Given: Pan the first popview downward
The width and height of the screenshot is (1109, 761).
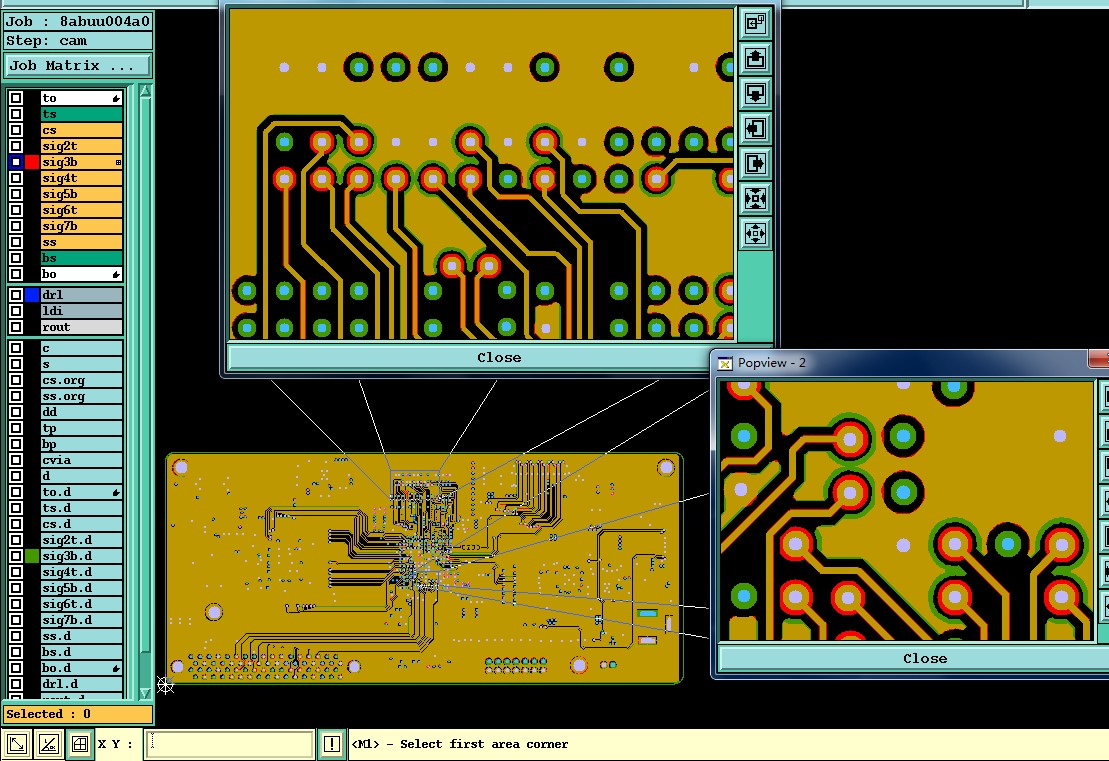Looking at the screenshot, I should point(755,93).
